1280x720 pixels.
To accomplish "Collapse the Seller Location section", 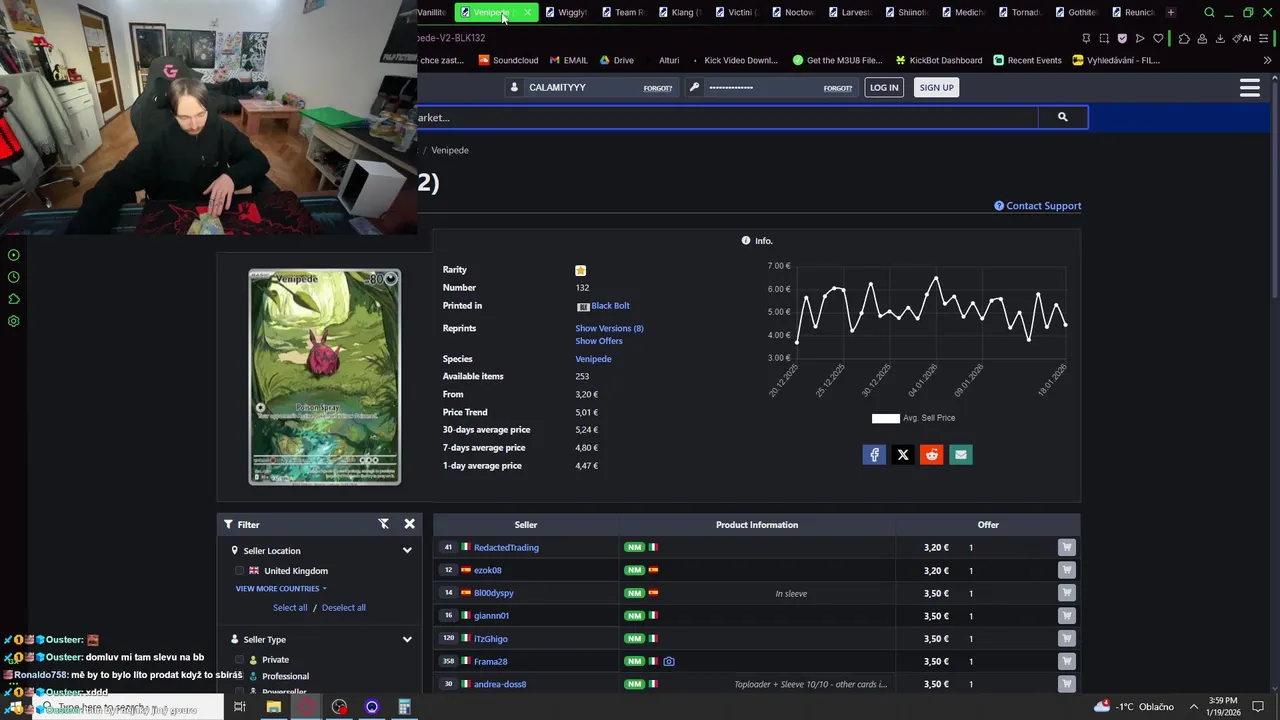I will 407,551.
